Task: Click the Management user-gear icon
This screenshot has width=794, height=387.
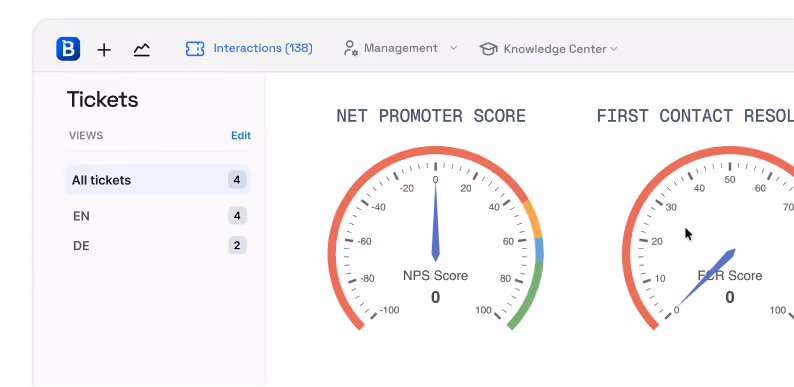Action: coord(350,49)
